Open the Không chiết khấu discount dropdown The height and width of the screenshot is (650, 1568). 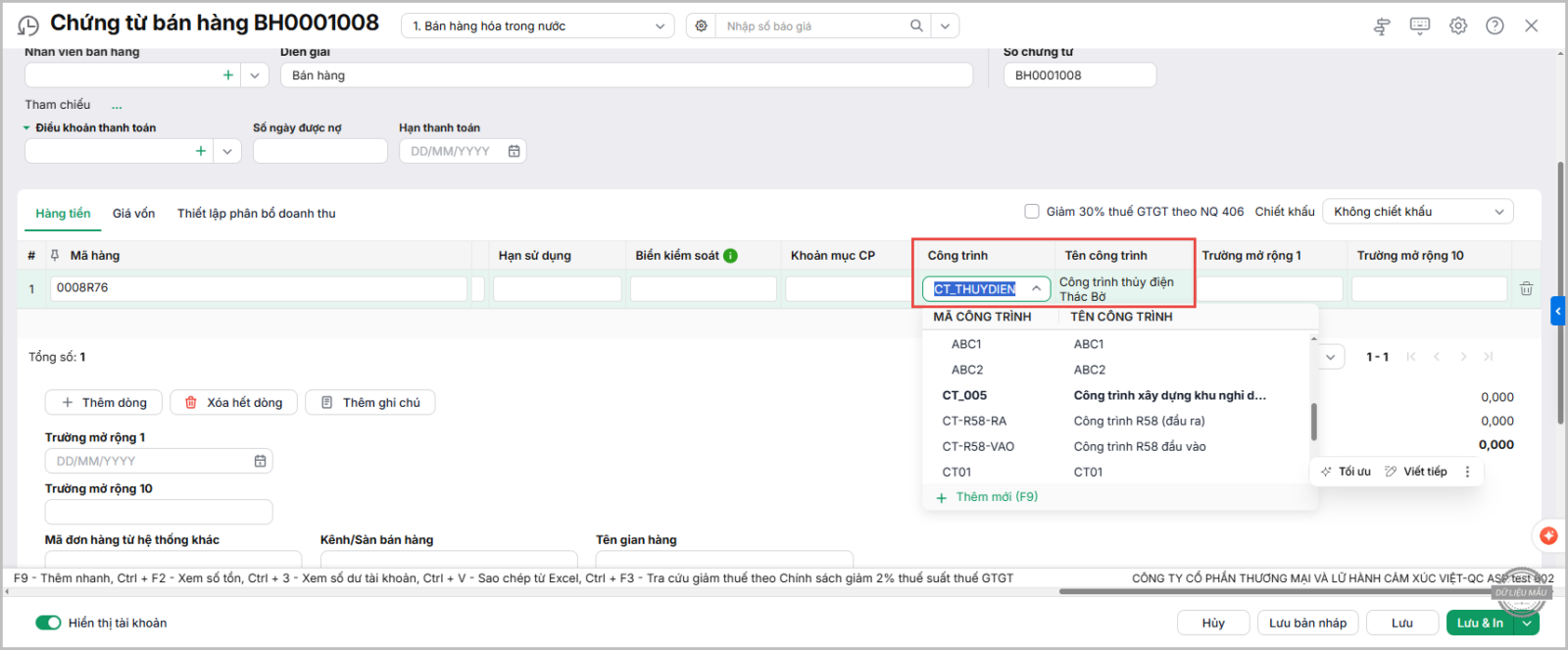coord(1418,212)
